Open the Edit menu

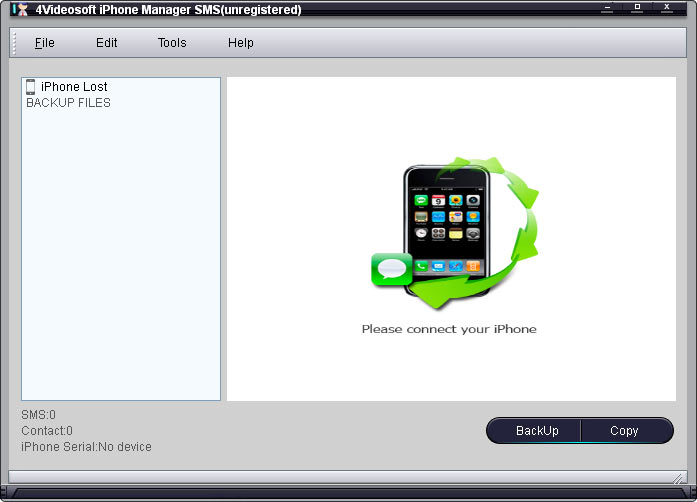(x=107, y=43)
